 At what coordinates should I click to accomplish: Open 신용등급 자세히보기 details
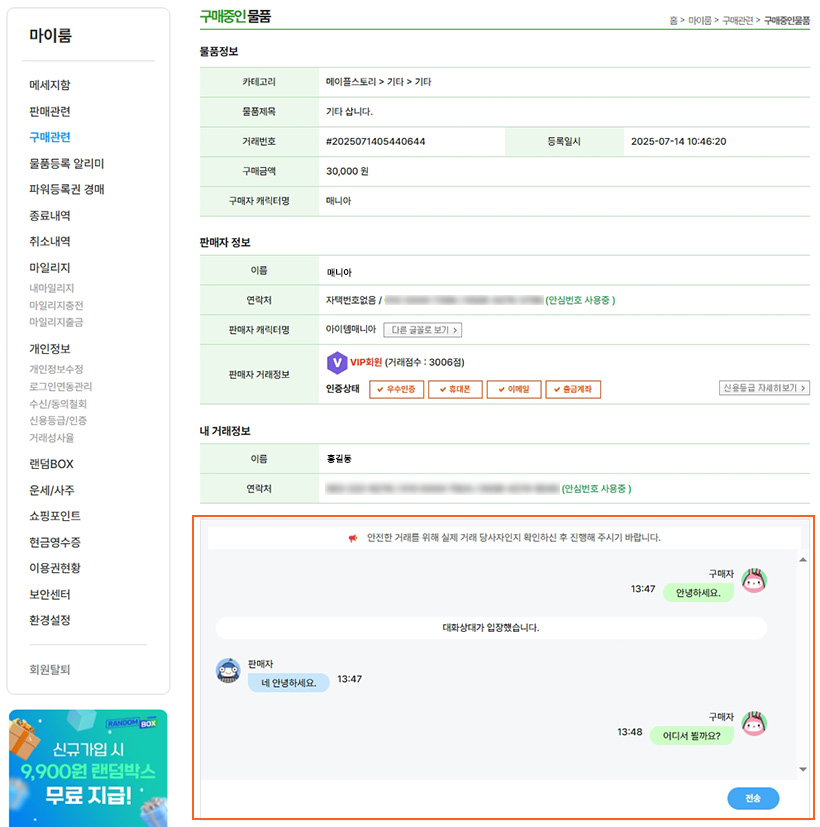click(764, 388)
